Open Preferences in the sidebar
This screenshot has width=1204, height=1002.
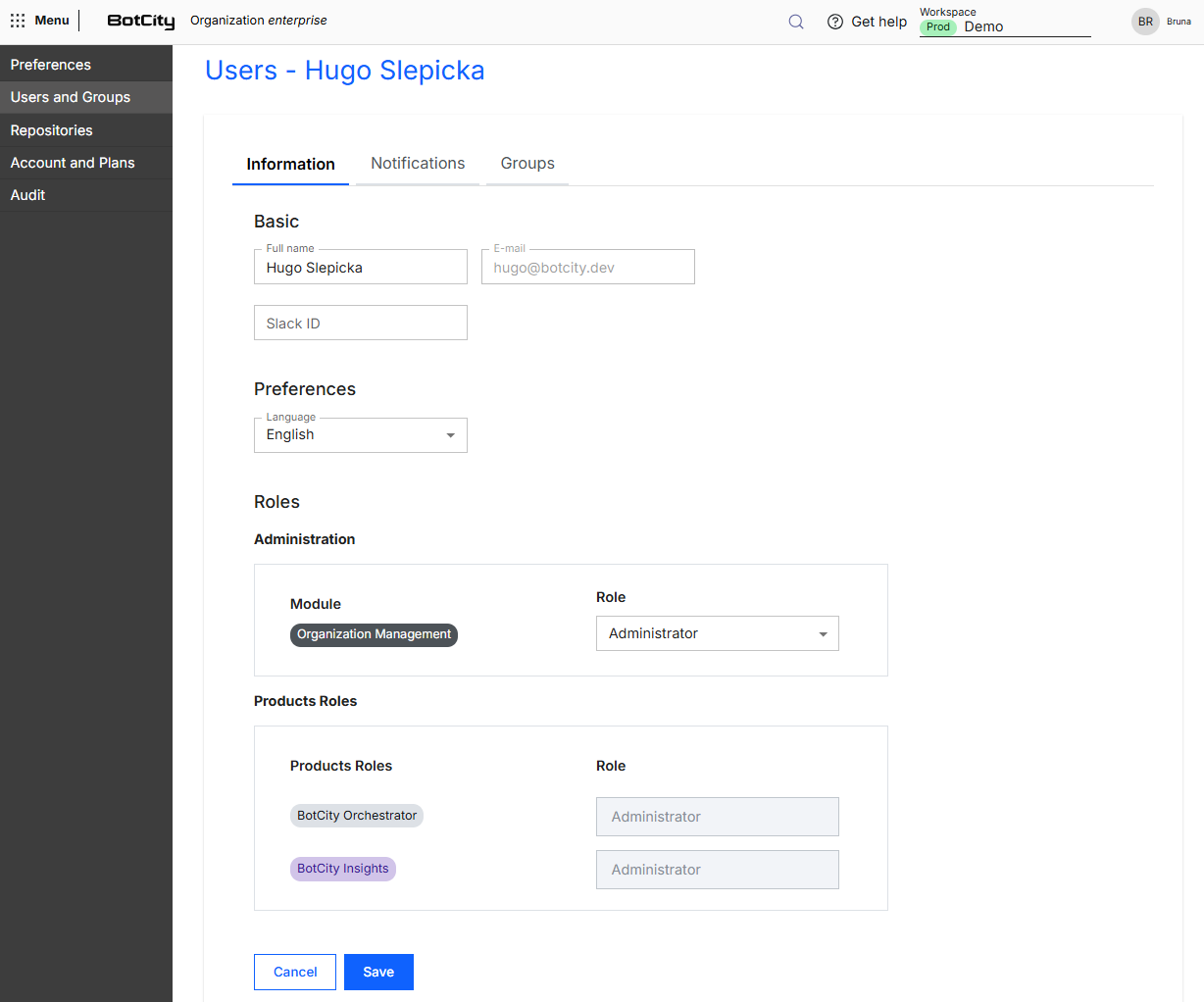click(86, 65)
